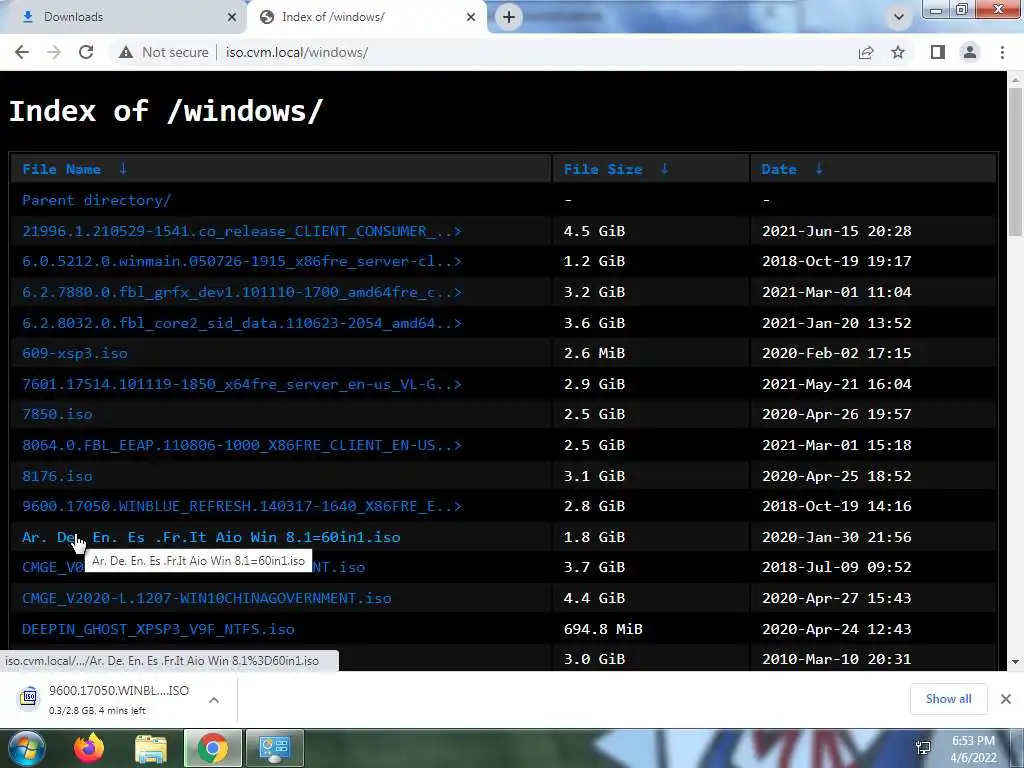Download CMGE_V2020-L.1207-WIN10CHINAGOVERNMENT.iso
The width and height of the screenshot is (1024, 768).
[x=206, y=598]
